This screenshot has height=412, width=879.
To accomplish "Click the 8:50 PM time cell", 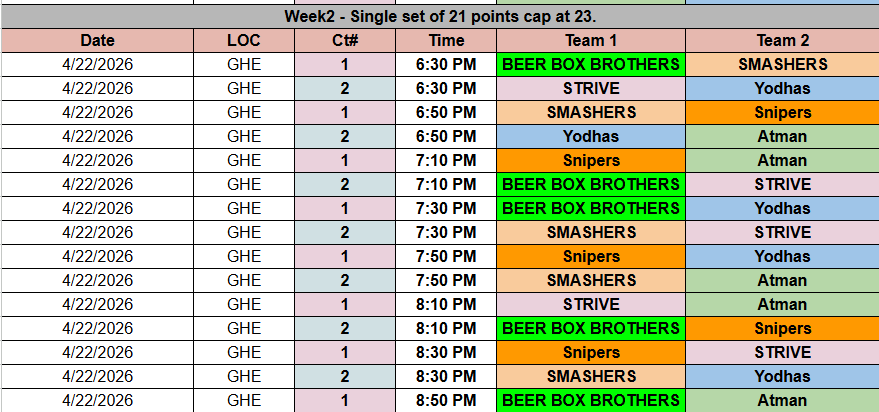I will click(x=446, y=401).
